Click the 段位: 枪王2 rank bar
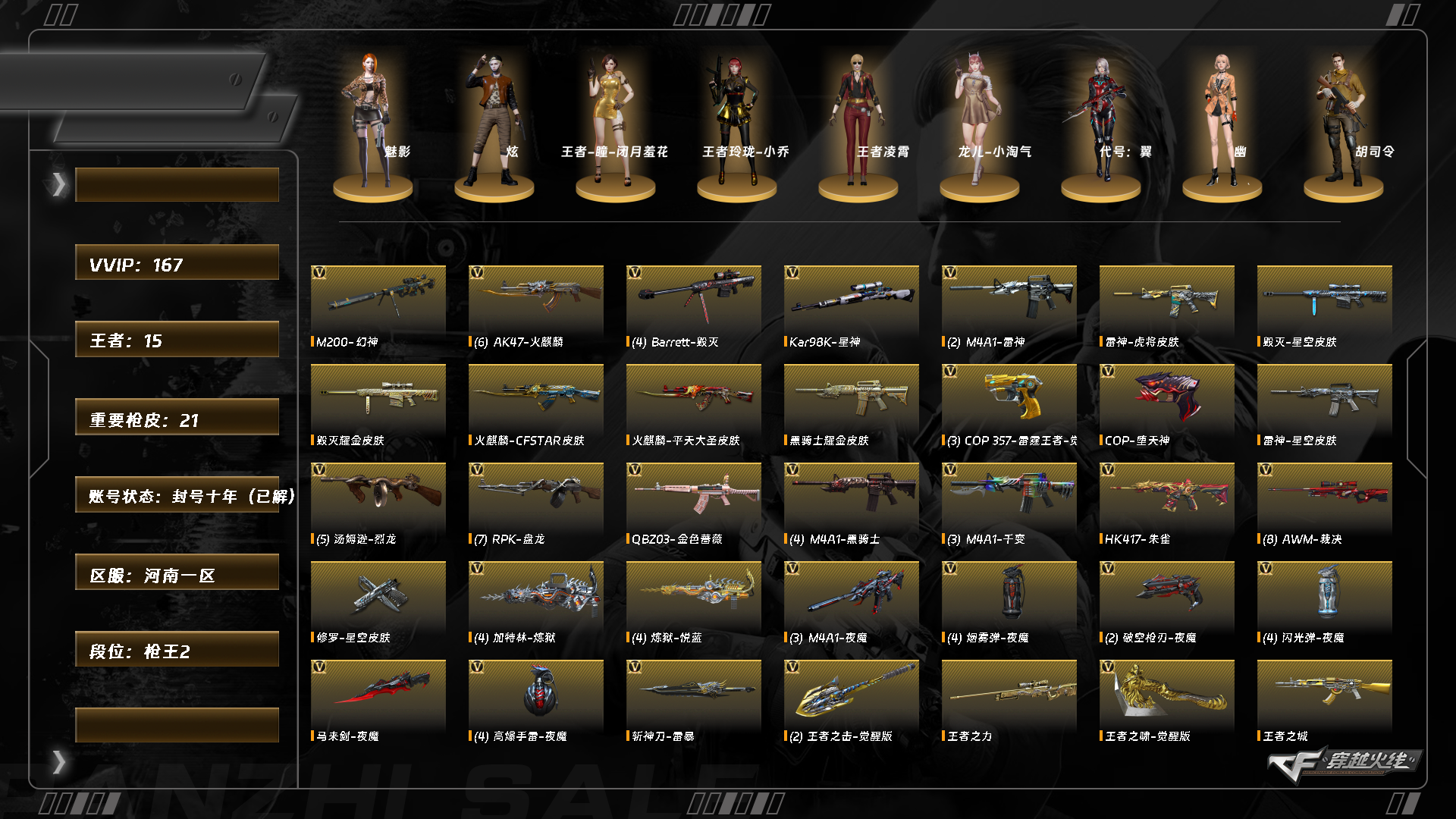Viewport: 1456px width, 819px height. pyautogui.click(x=177, y=649)
